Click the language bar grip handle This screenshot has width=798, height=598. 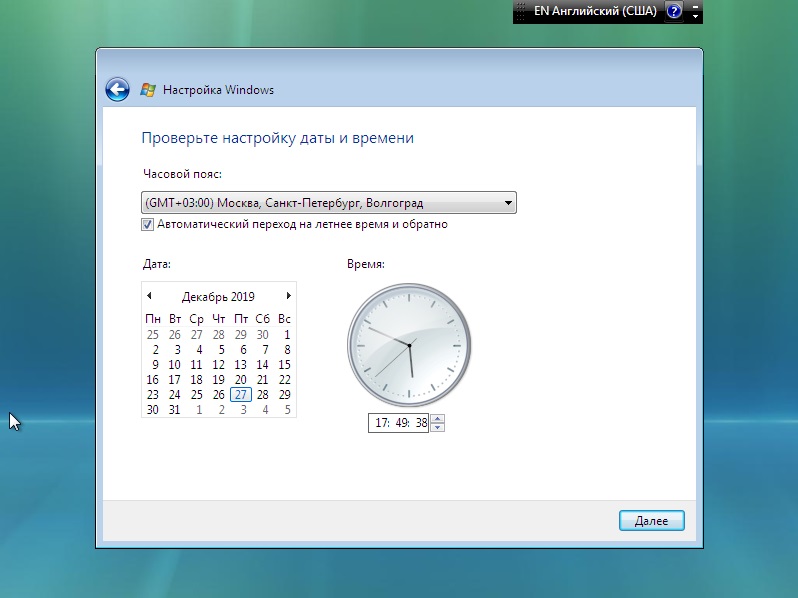click(x=520, y=11)
